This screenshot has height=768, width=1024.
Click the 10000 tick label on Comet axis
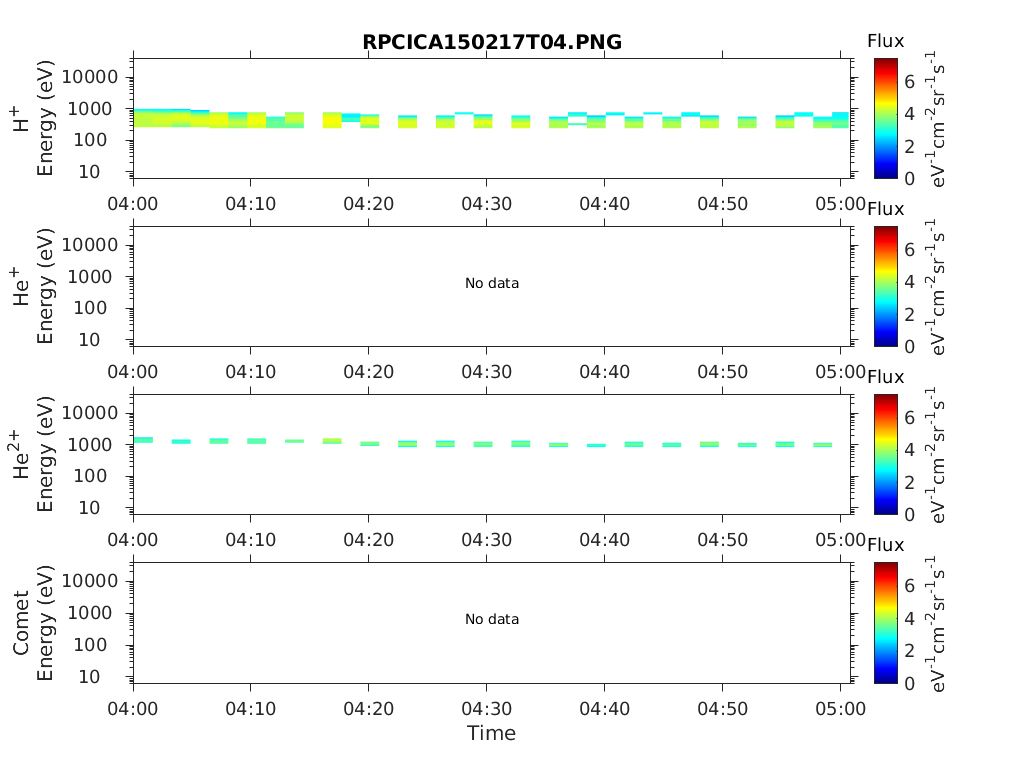[90, 581]
